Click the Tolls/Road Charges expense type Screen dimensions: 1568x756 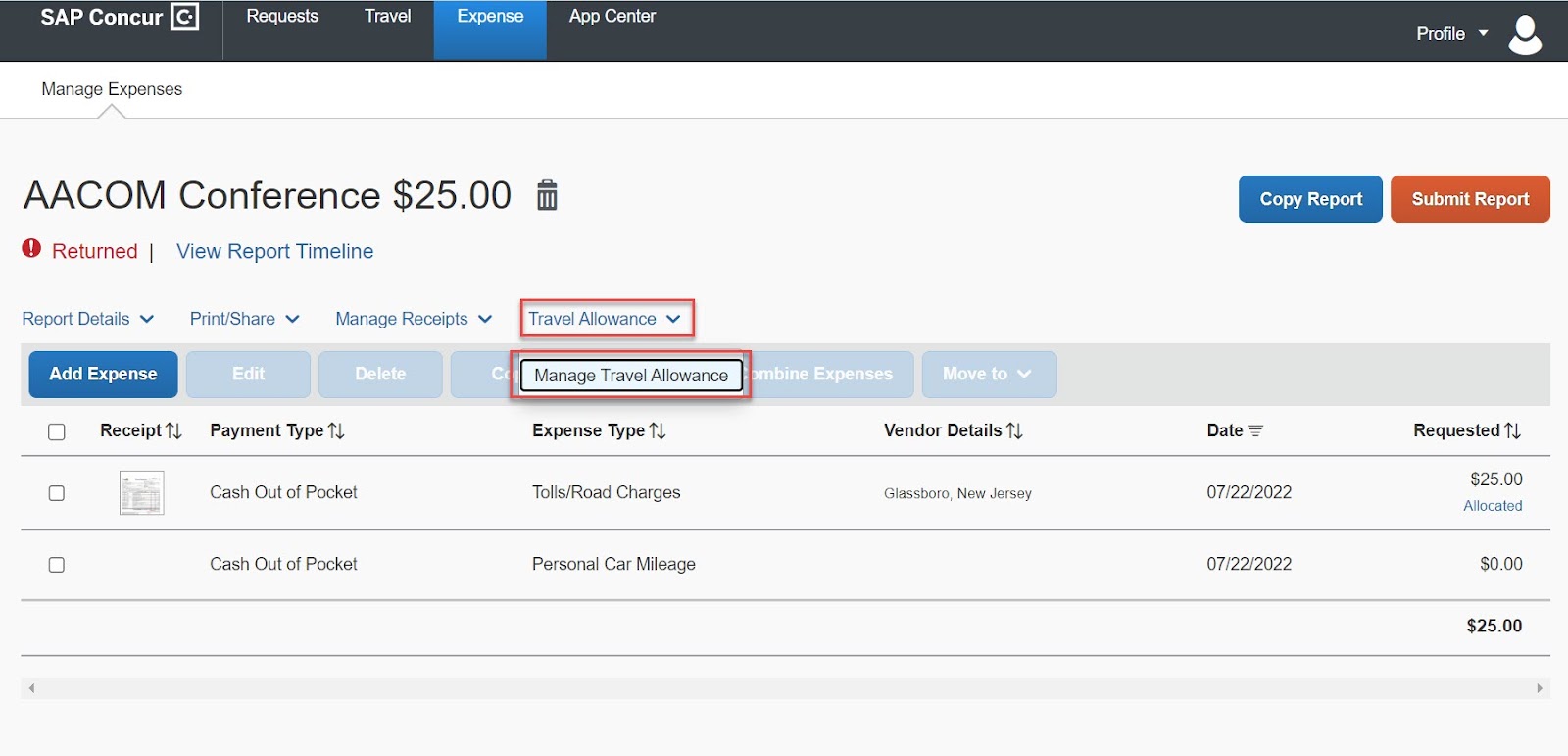[606, 492]
